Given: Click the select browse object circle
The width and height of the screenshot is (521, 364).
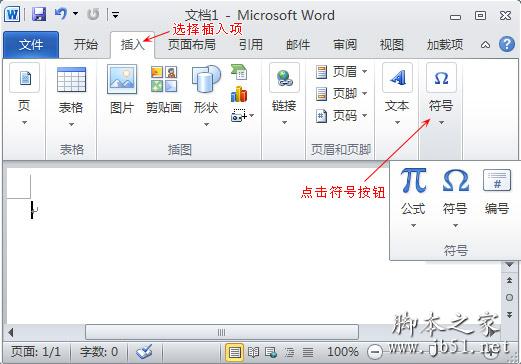Looking at the screenshot, I should coord(509,297).
